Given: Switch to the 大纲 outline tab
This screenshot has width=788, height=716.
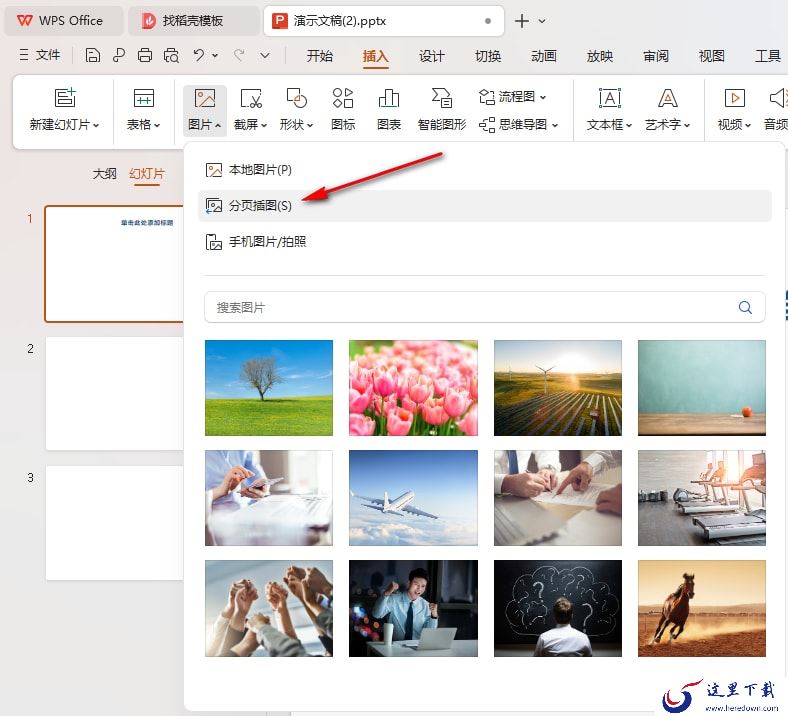Looking at the screenshot, I should point(104,174).
